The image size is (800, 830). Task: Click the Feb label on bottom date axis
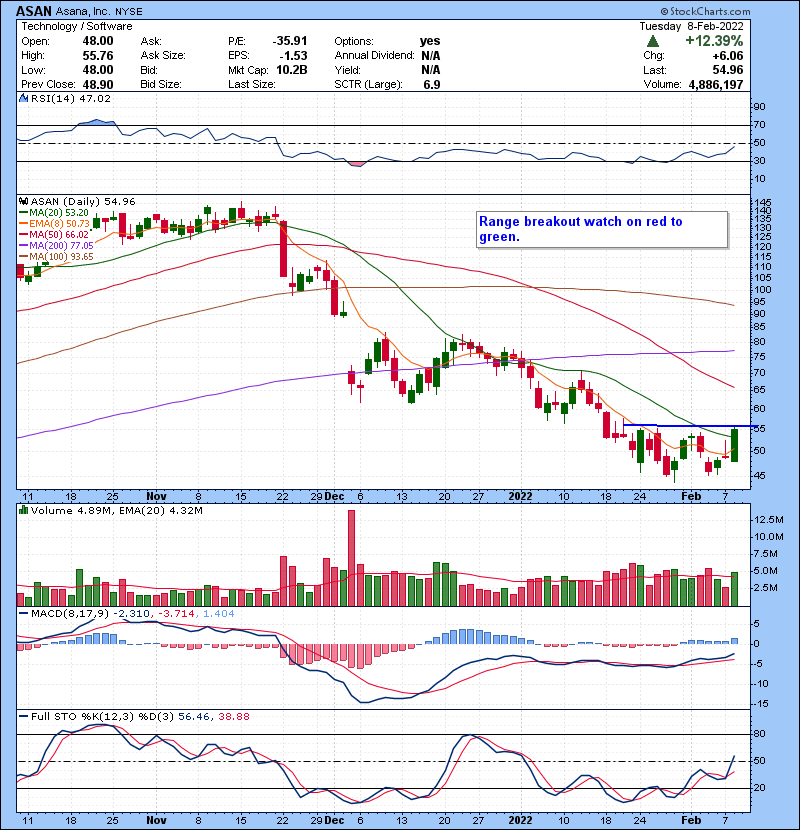click(x=691, y=820)
